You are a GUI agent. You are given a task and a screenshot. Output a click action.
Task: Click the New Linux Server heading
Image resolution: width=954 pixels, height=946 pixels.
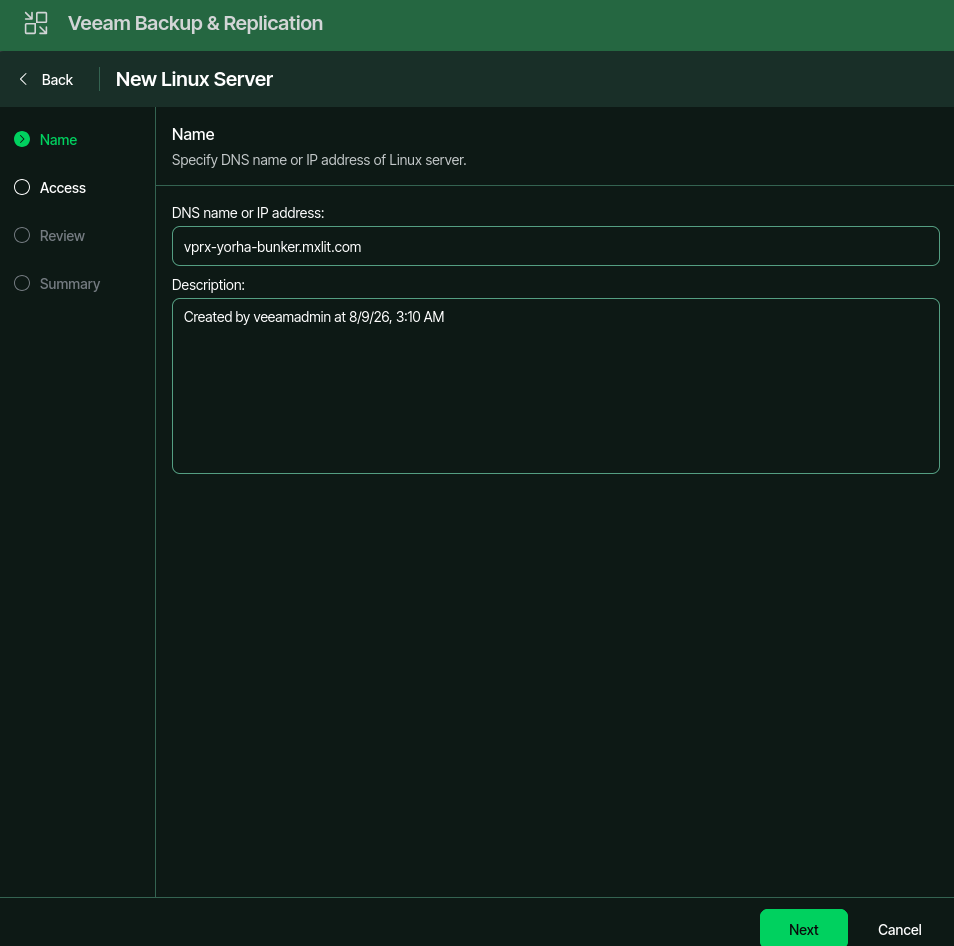[x=194, y=79]
